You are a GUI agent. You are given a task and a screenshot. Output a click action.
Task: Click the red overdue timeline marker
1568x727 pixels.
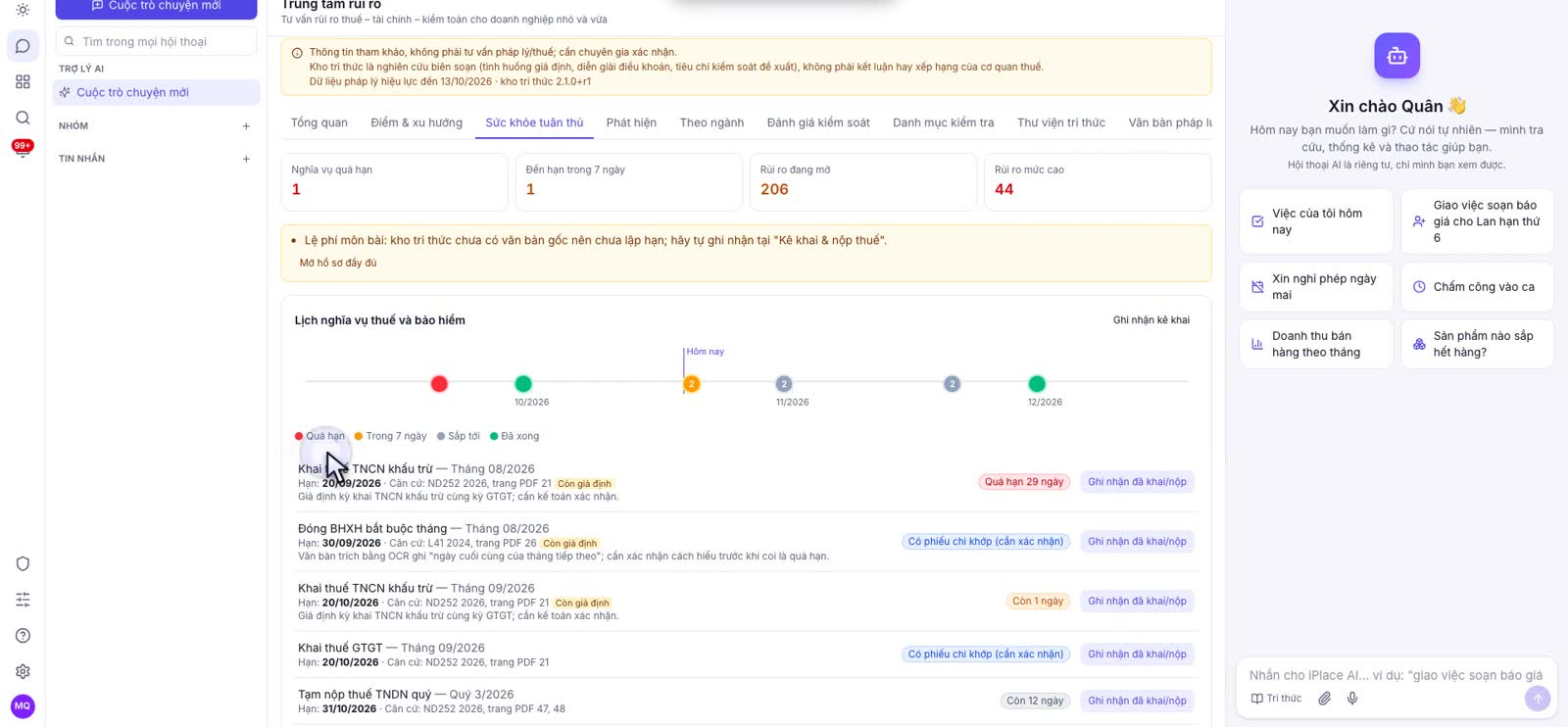[439, 383]
